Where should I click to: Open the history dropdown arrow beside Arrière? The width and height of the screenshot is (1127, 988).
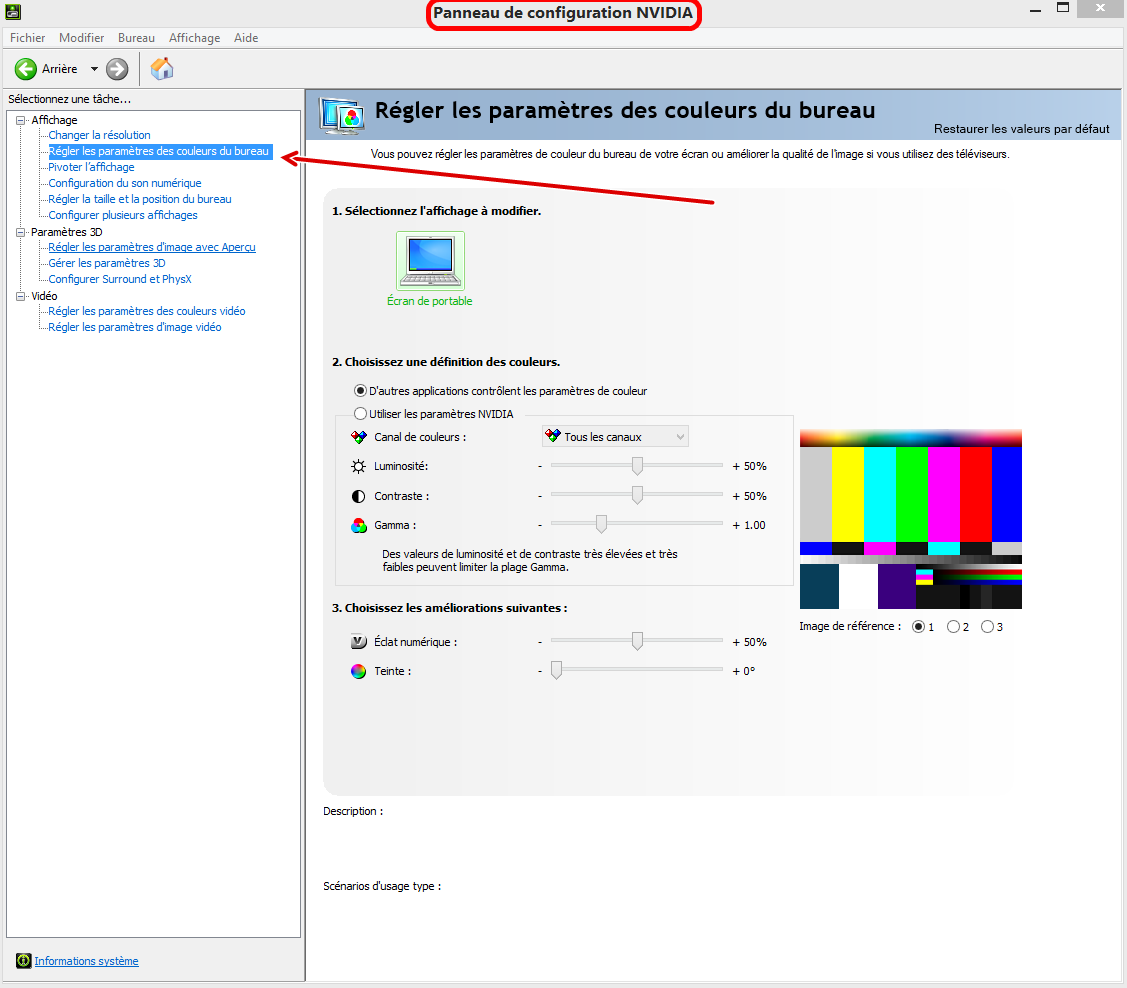[94, 69]
